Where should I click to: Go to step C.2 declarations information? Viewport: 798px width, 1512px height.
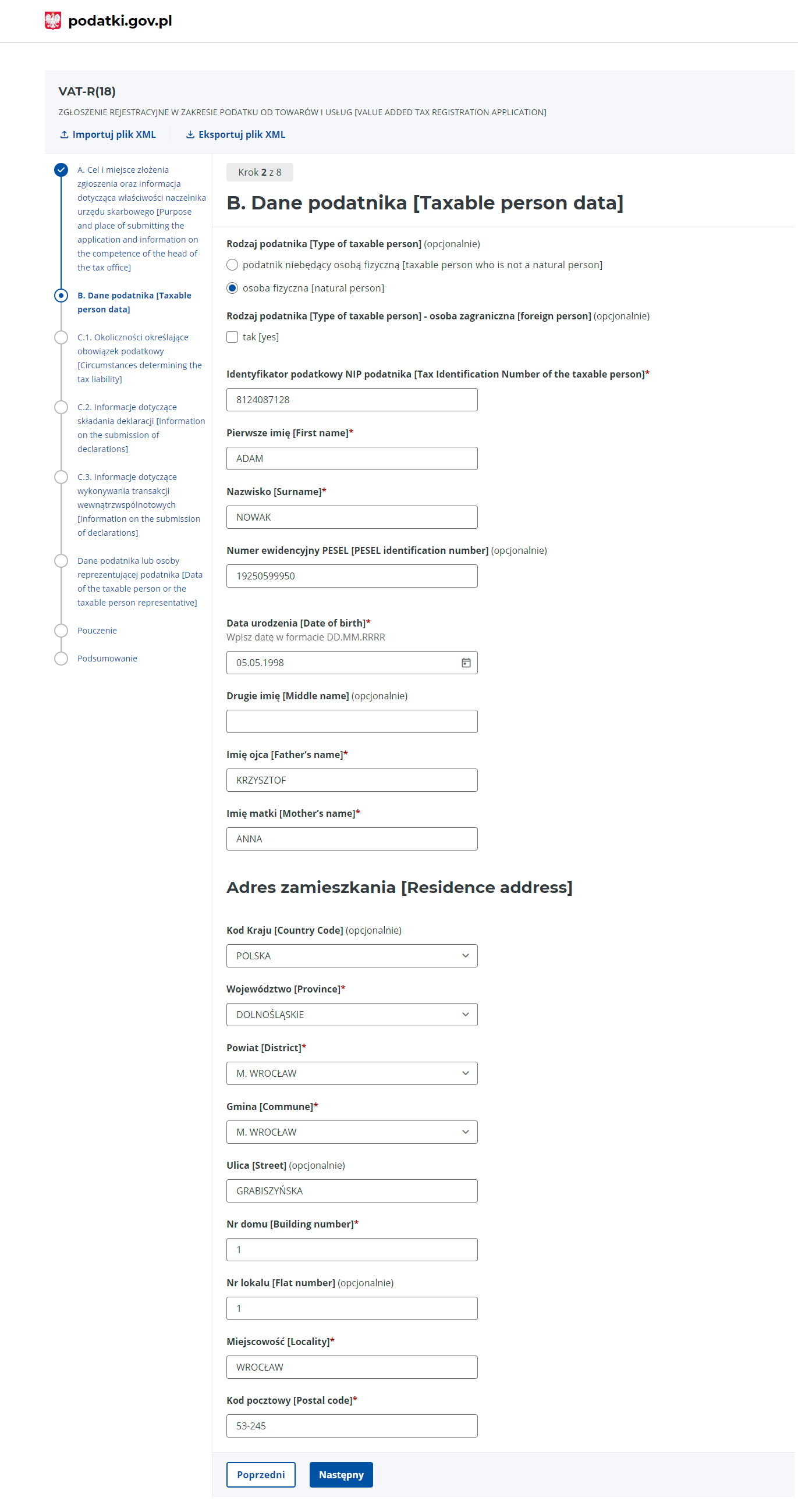[x=141, y=428]
